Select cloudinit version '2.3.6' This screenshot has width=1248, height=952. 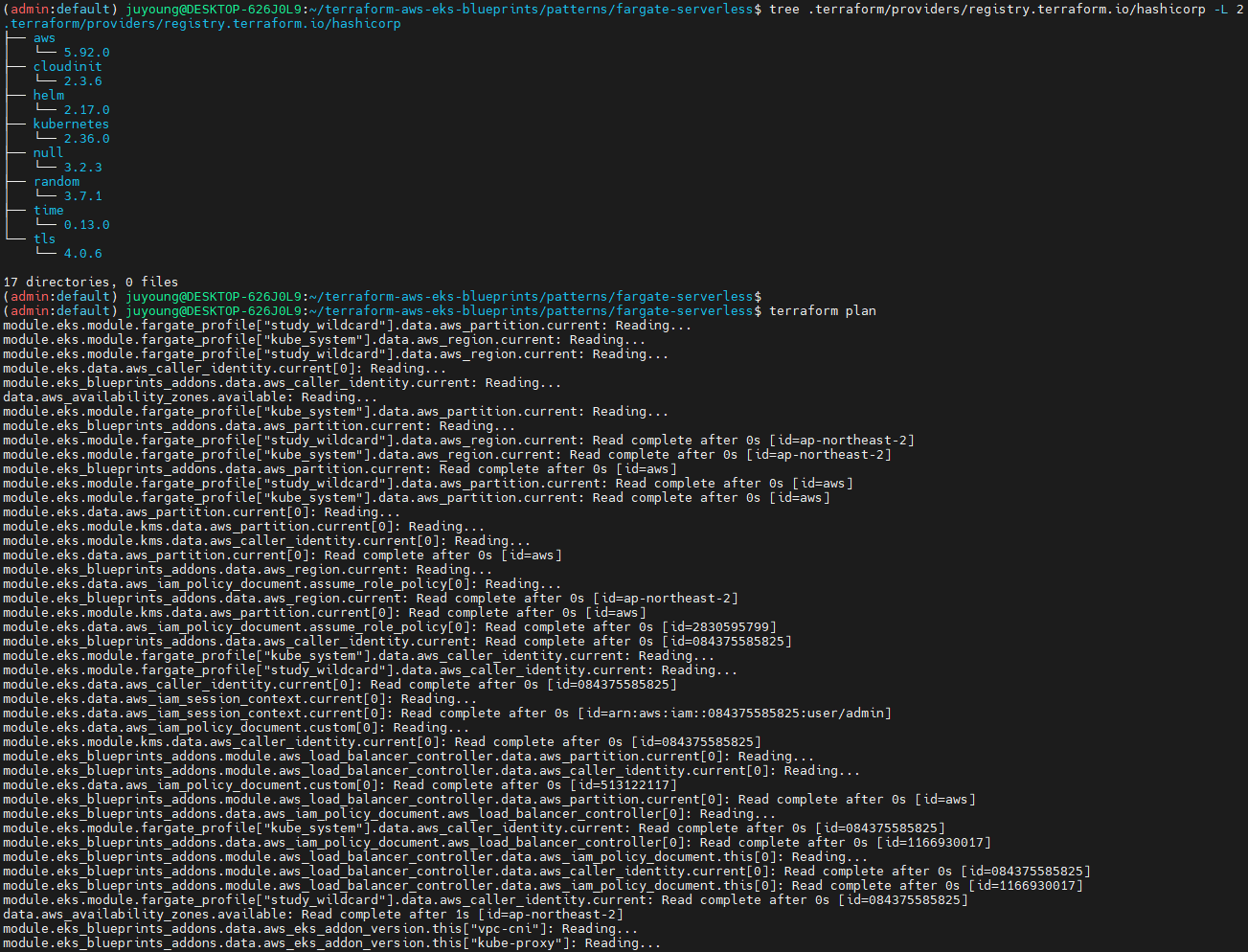[x=83, y=81]
